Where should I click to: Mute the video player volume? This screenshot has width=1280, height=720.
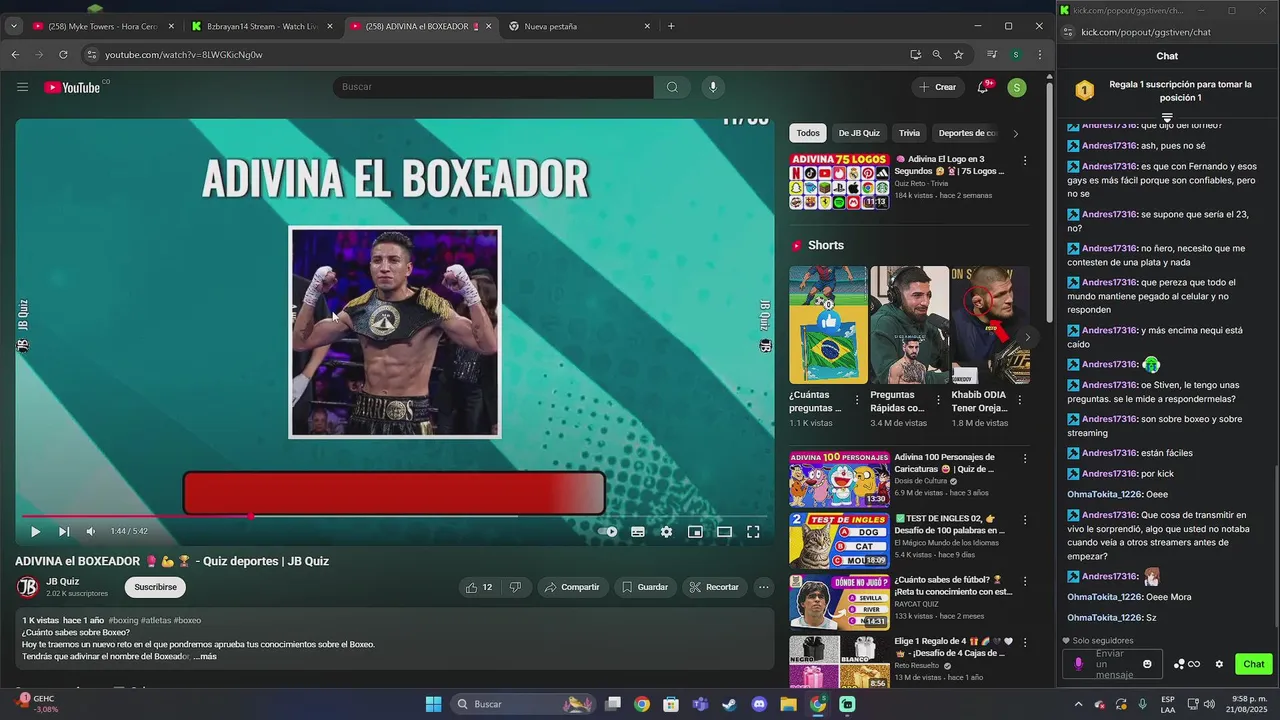pos(91,532)
